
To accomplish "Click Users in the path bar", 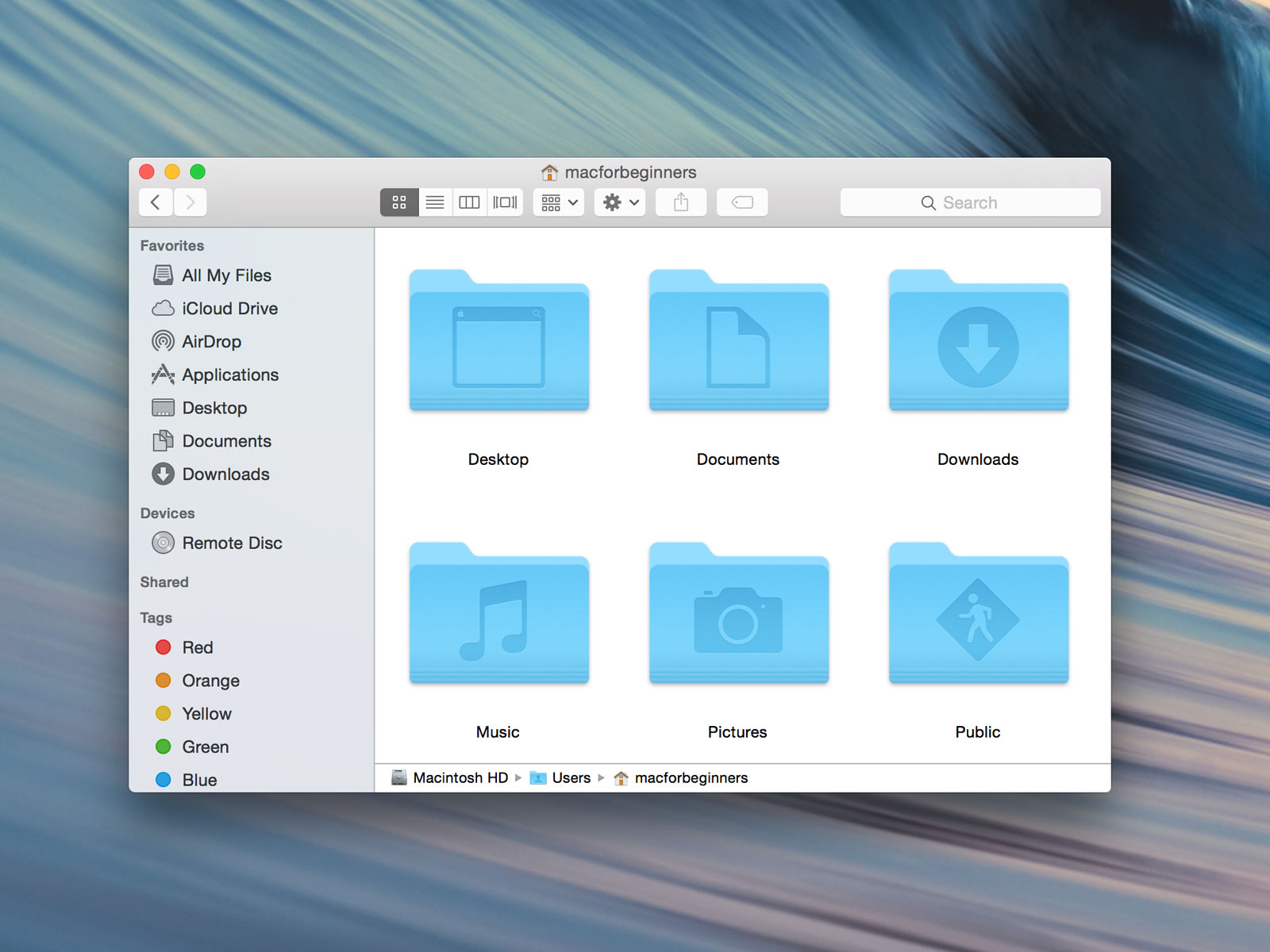I will point(571,777).
